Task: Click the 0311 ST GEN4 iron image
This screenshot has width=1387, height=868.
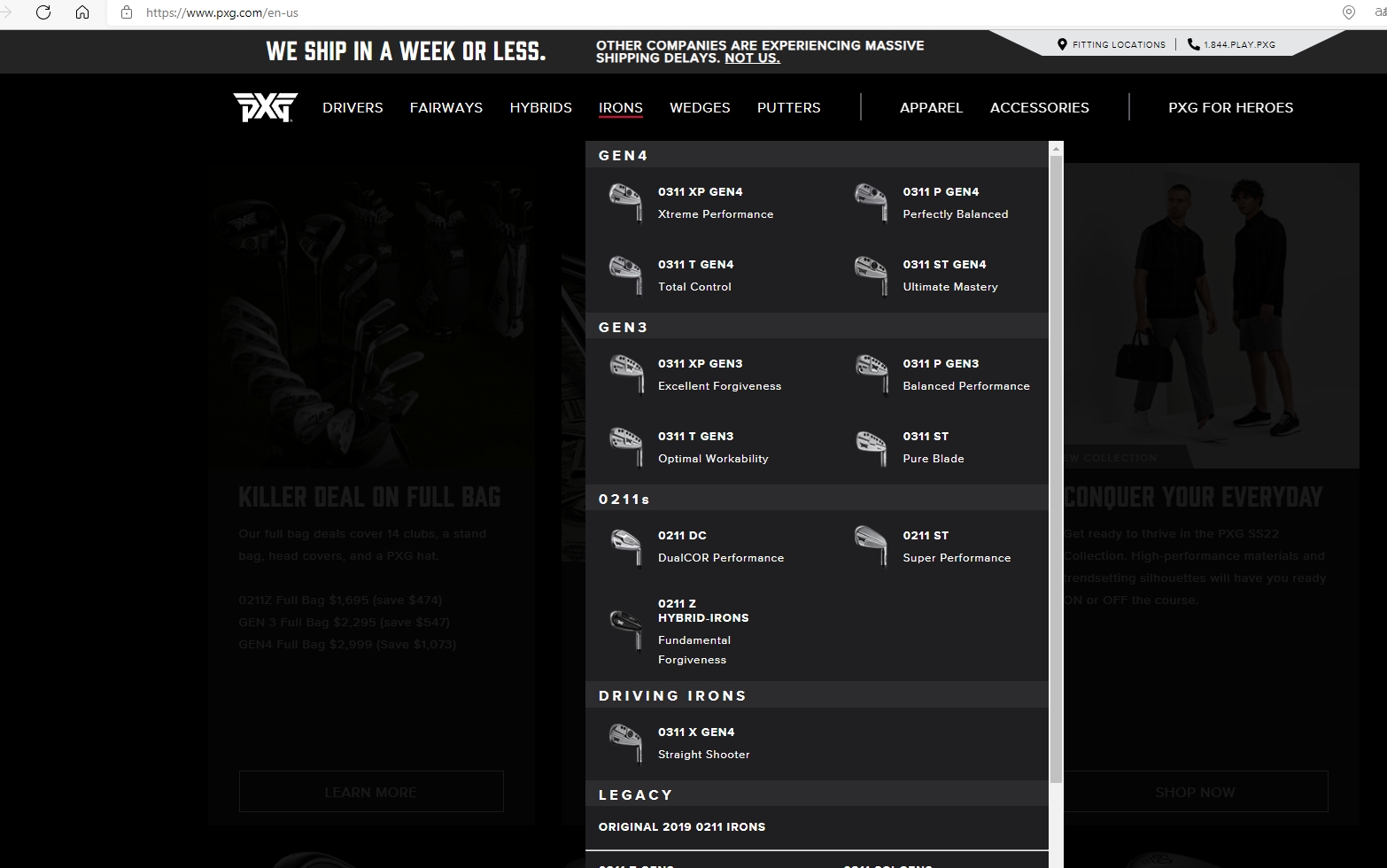Action: [871, 275]
